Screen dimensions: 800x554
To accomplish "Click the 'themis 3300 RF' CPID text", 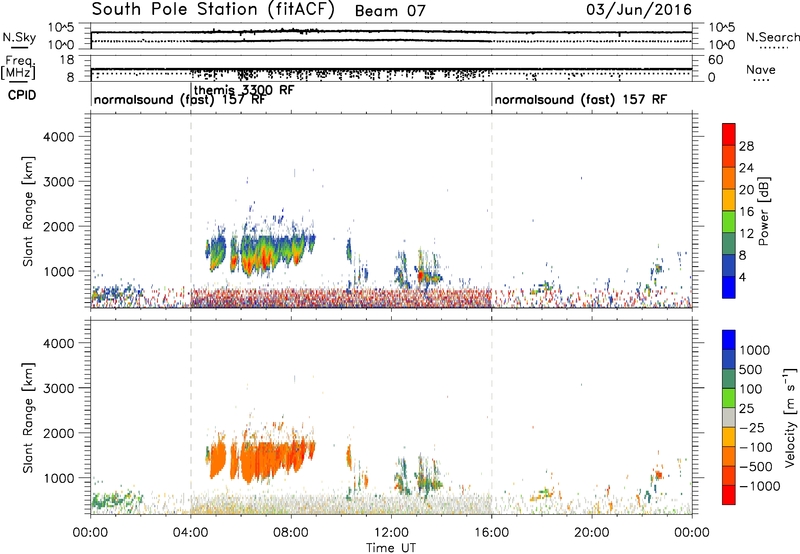I will tap(244, 90).
